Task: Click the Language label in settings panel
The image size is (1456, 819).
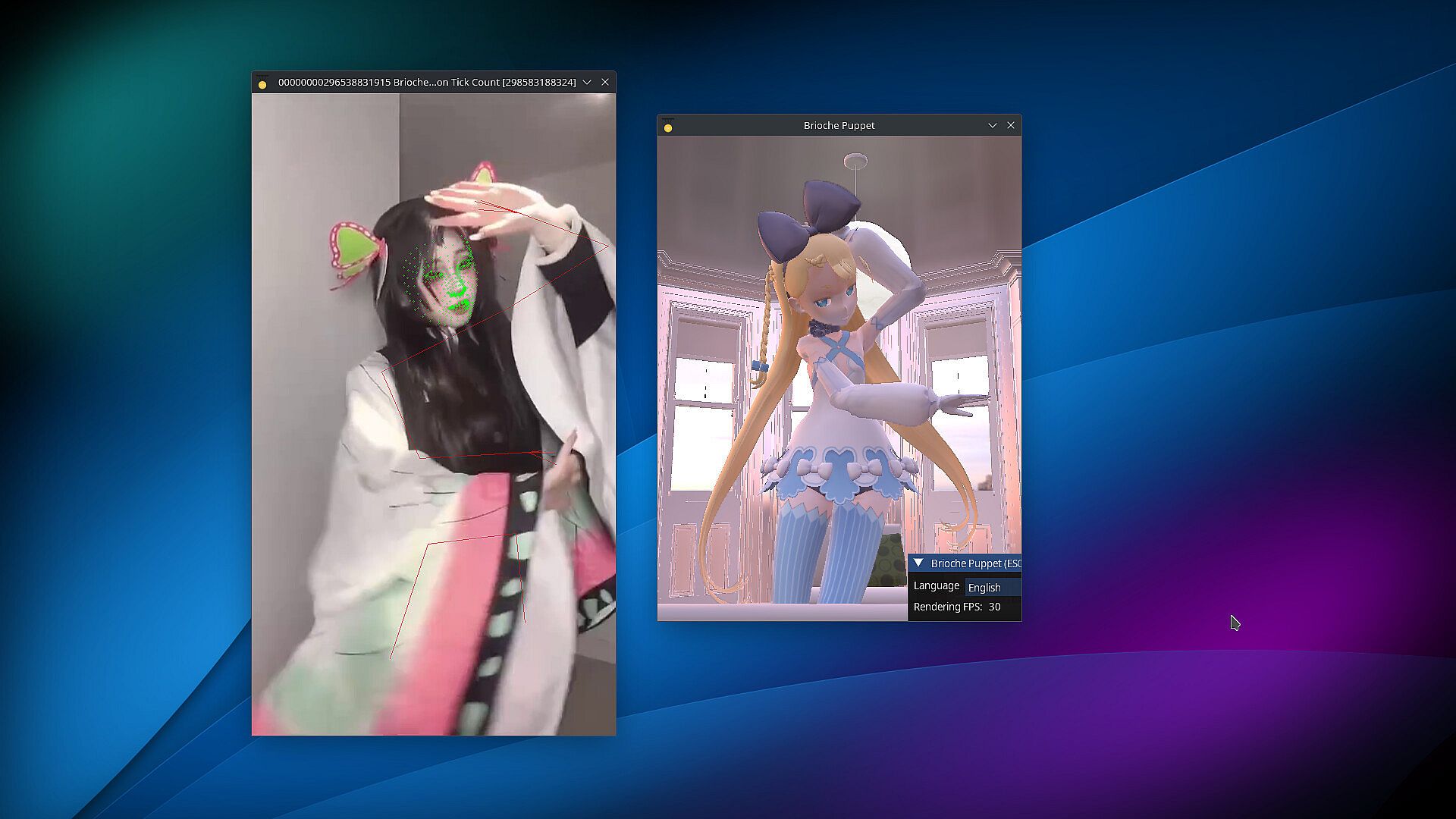Action: pos(936,586)
